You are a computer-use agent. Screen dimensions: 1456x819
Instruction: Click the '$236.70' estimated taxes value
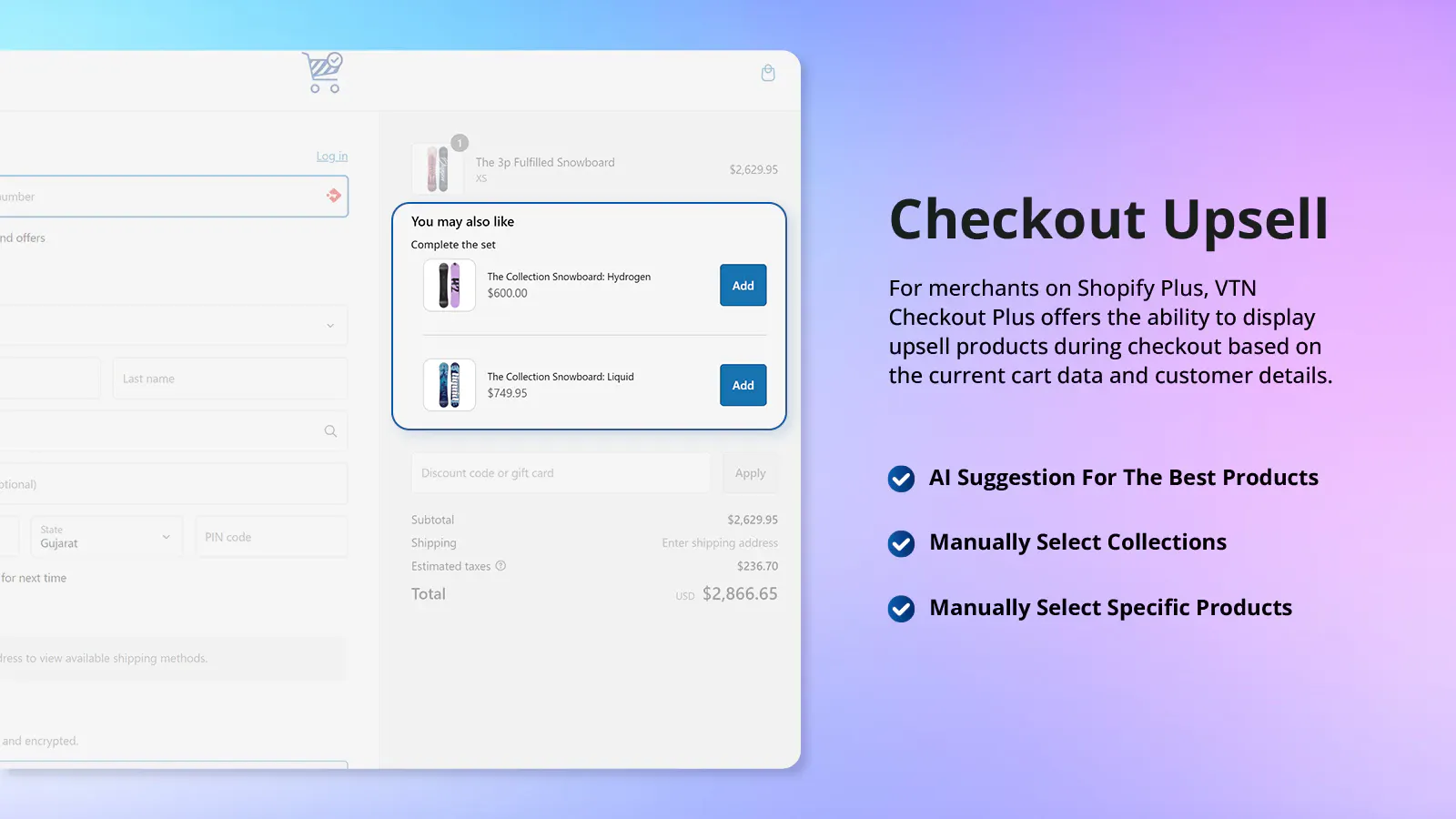(x=757, y=566)
